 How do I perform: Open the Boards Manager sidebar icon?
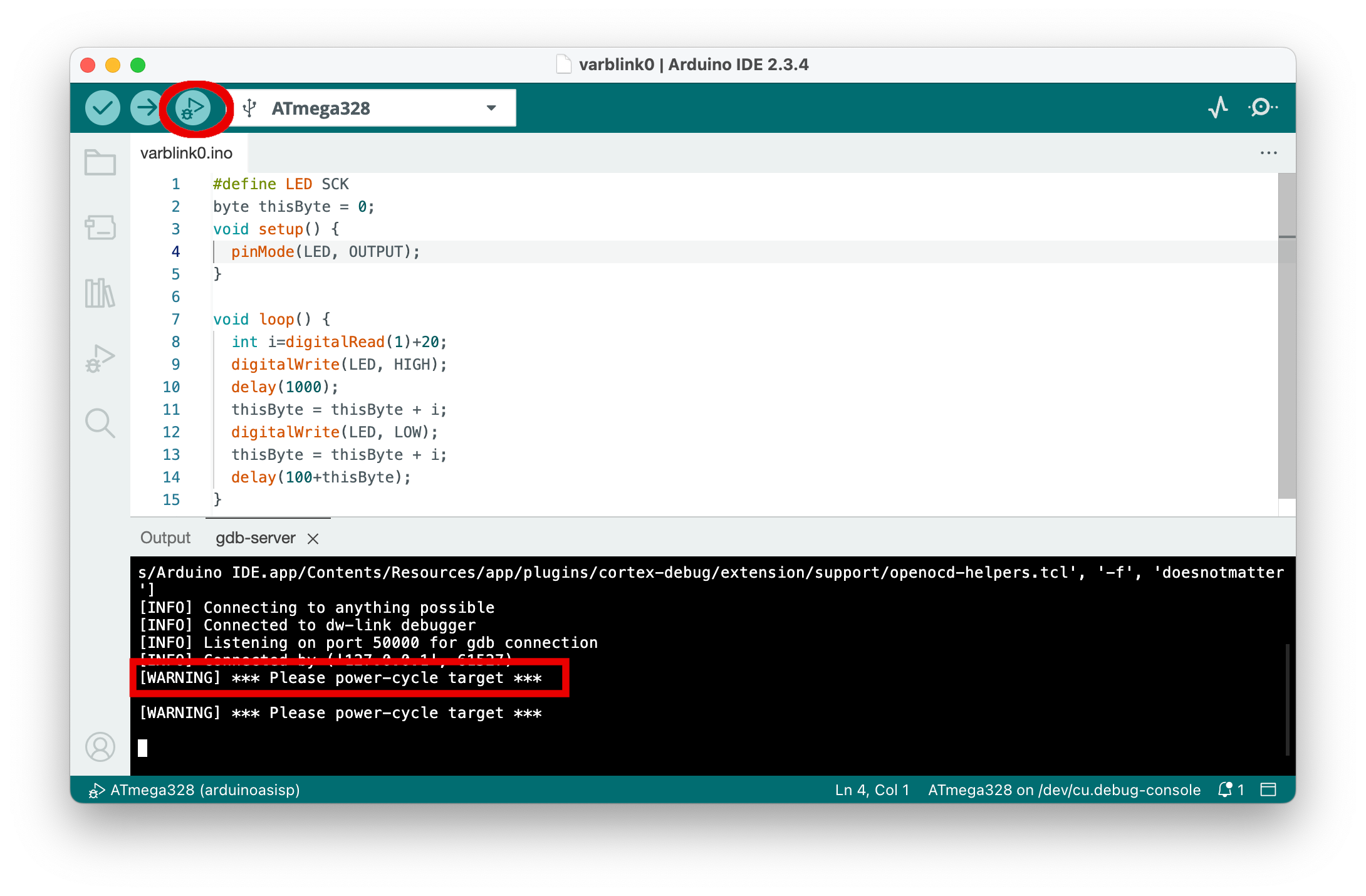point(100,227)
